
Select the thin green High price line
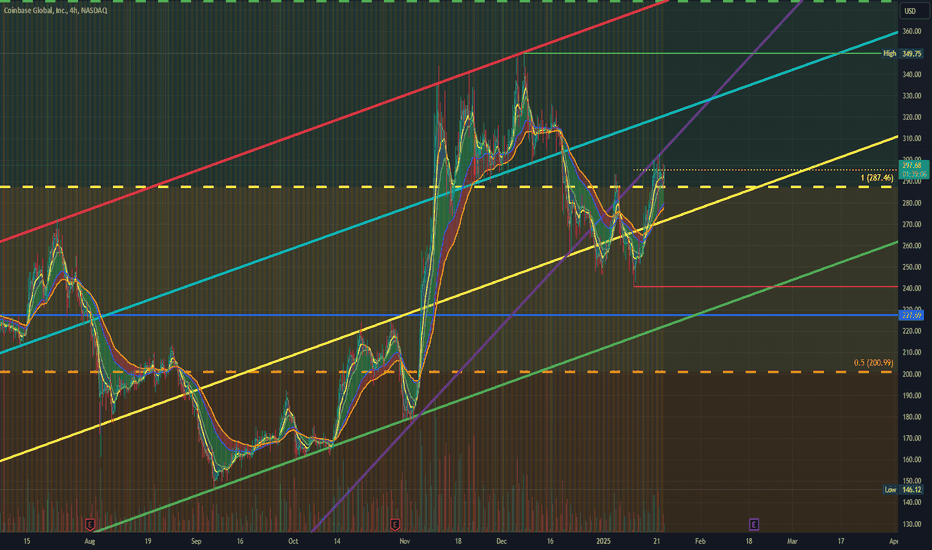(701, 54)
